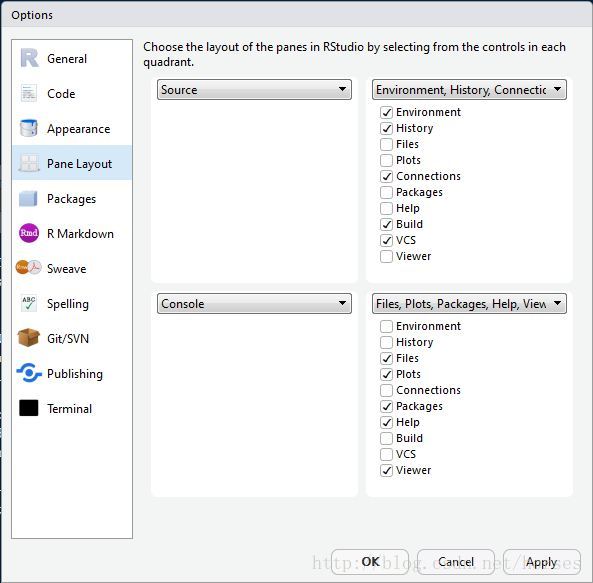Uncheck Help in bottom-right quadrant
Viewport: 593px width, 583px height.
coord(386,422)
